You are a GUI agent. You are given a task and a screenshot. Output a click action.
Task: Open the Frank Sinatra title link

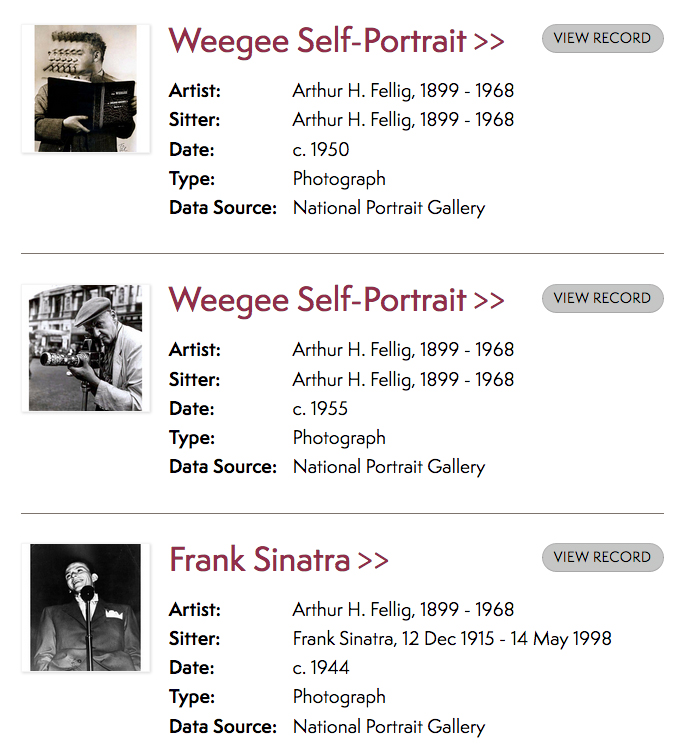[259, 560]
